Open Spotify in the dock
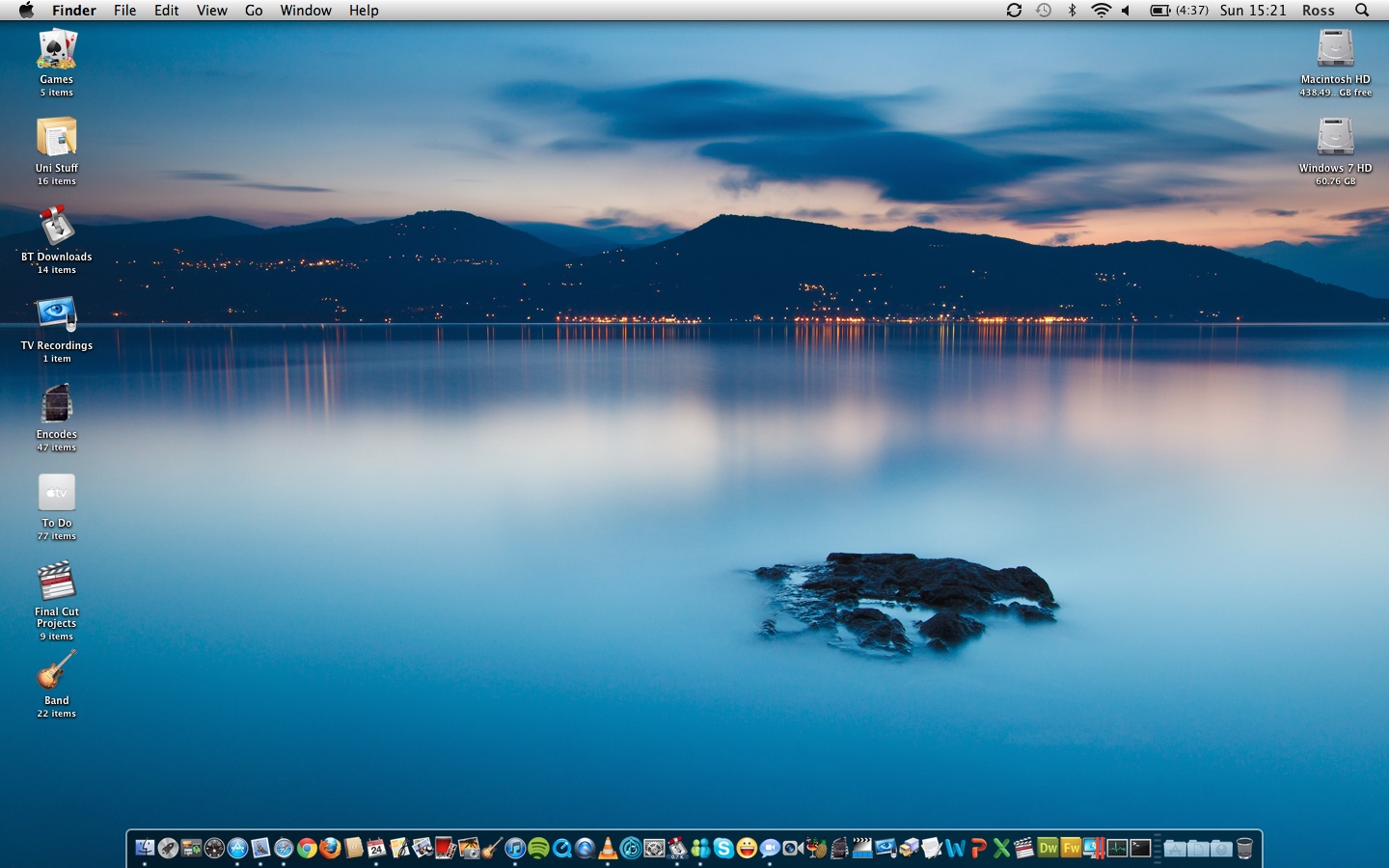The height and width of the screenshot is (868, 1389). (538, 848)
